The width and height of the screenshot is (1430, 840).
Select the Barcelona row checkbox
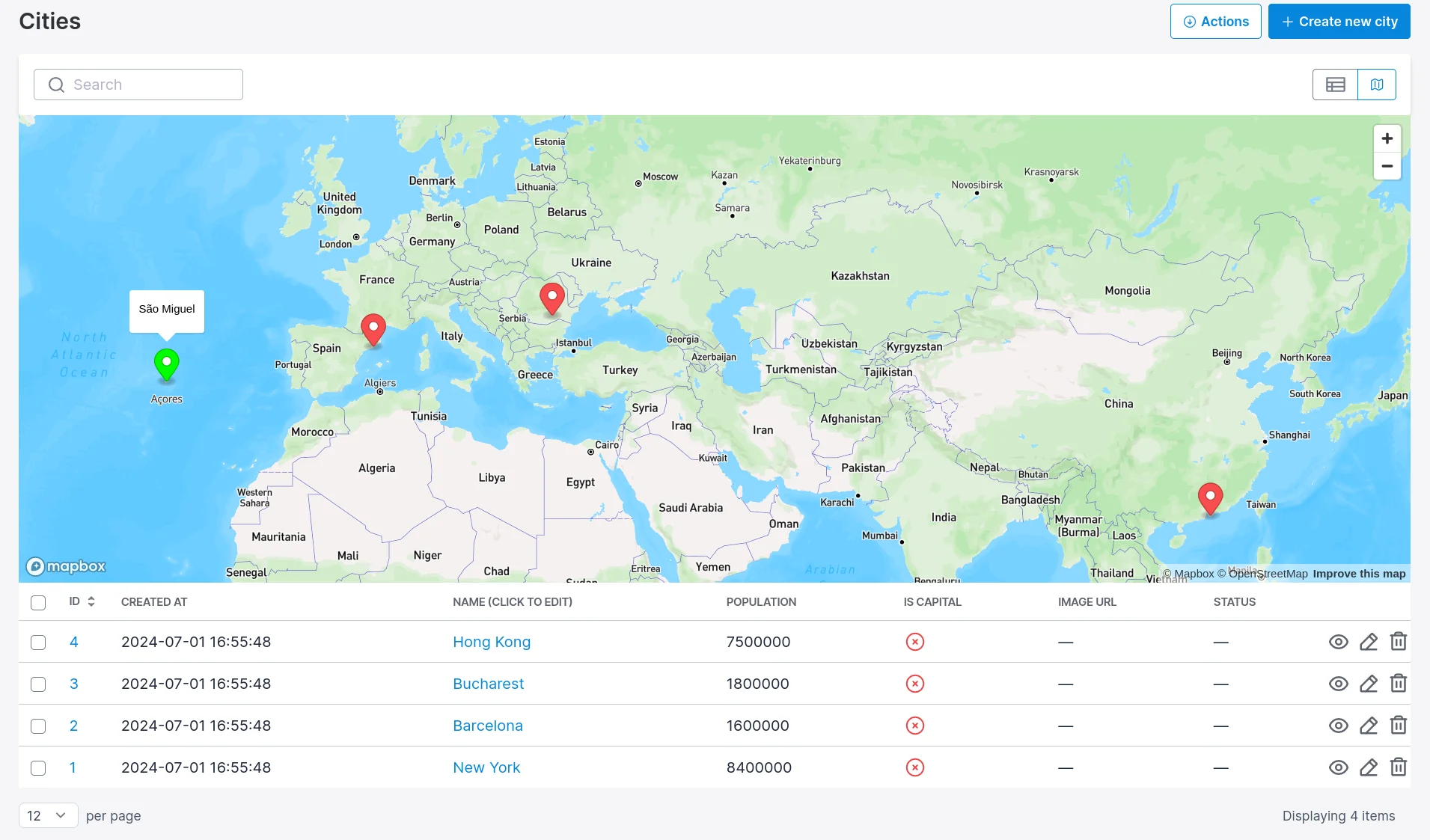[38, 726]
